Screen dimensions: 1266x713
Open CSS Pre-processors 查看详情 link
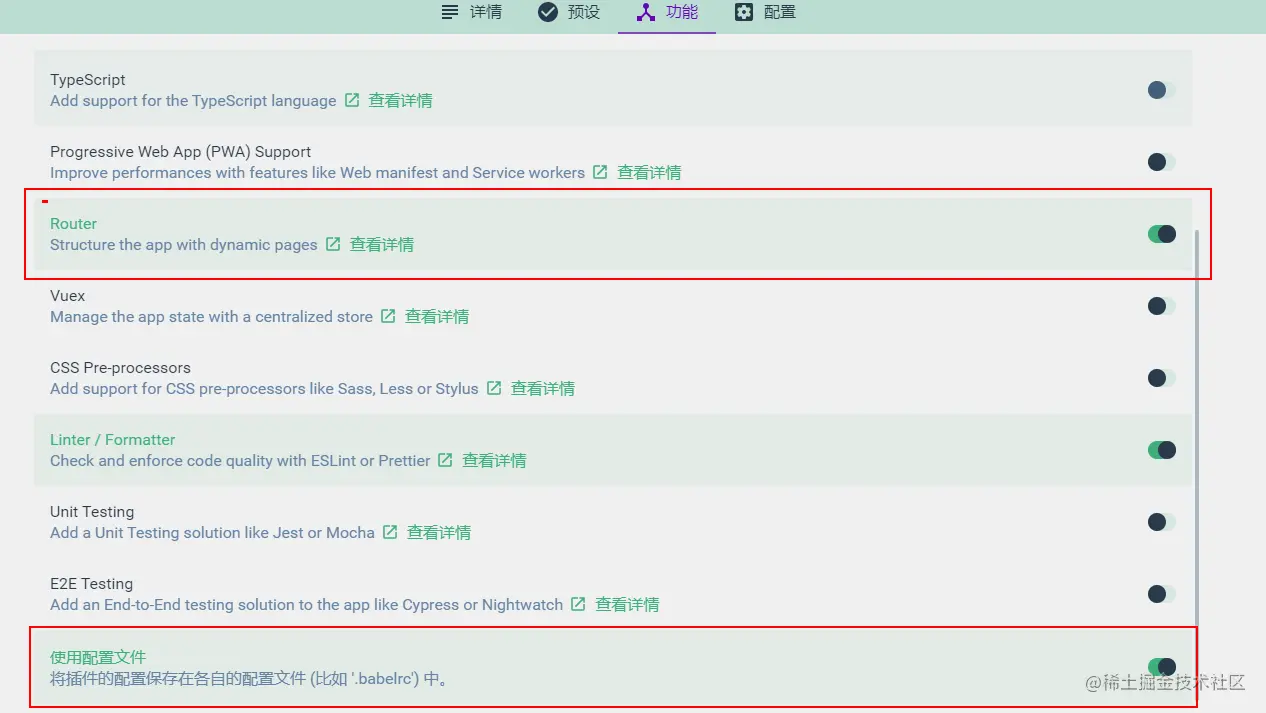click(x=543, y=388)
